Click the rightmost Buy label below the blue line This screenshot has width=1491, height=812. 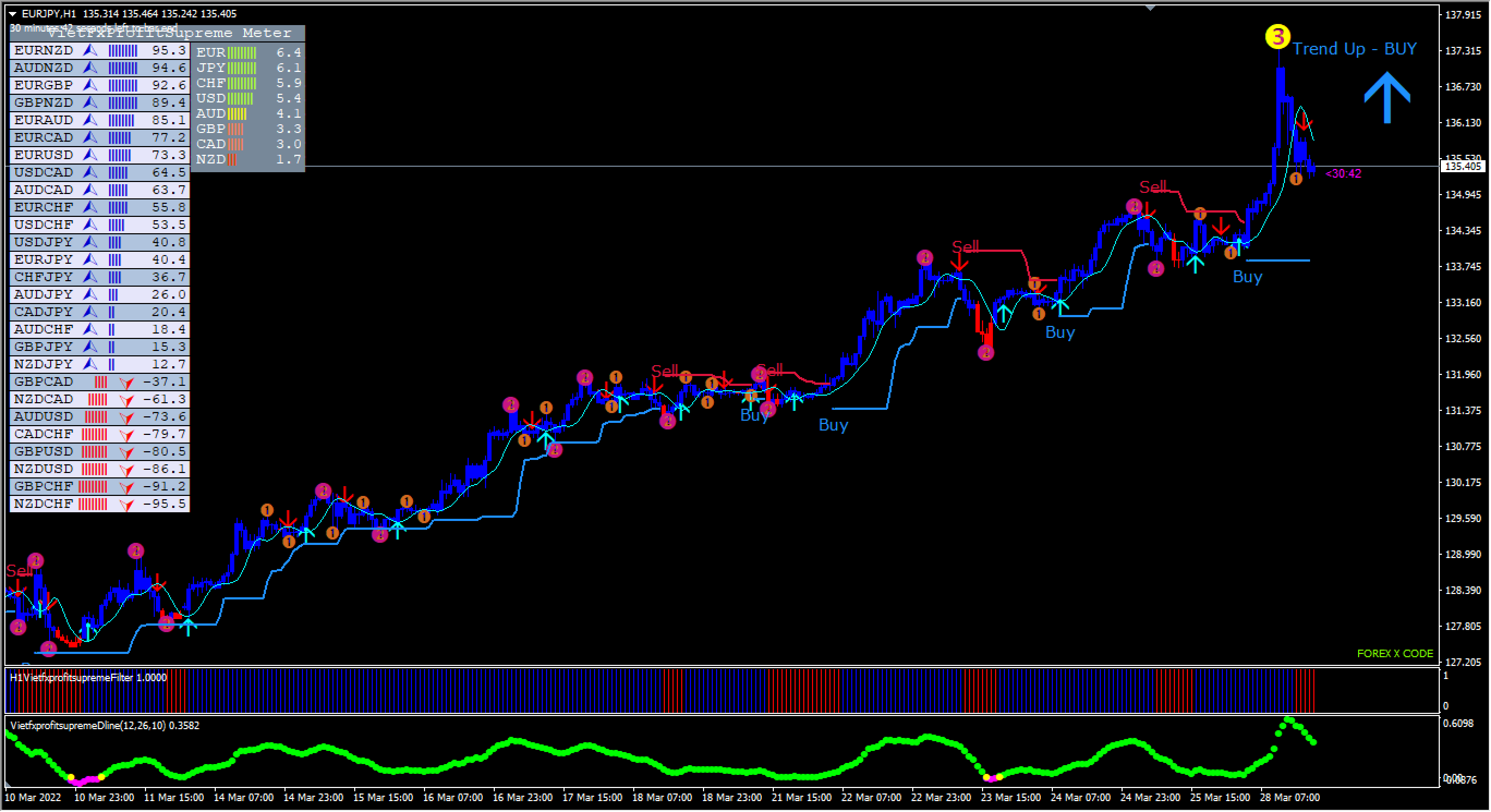point(1247,277)
